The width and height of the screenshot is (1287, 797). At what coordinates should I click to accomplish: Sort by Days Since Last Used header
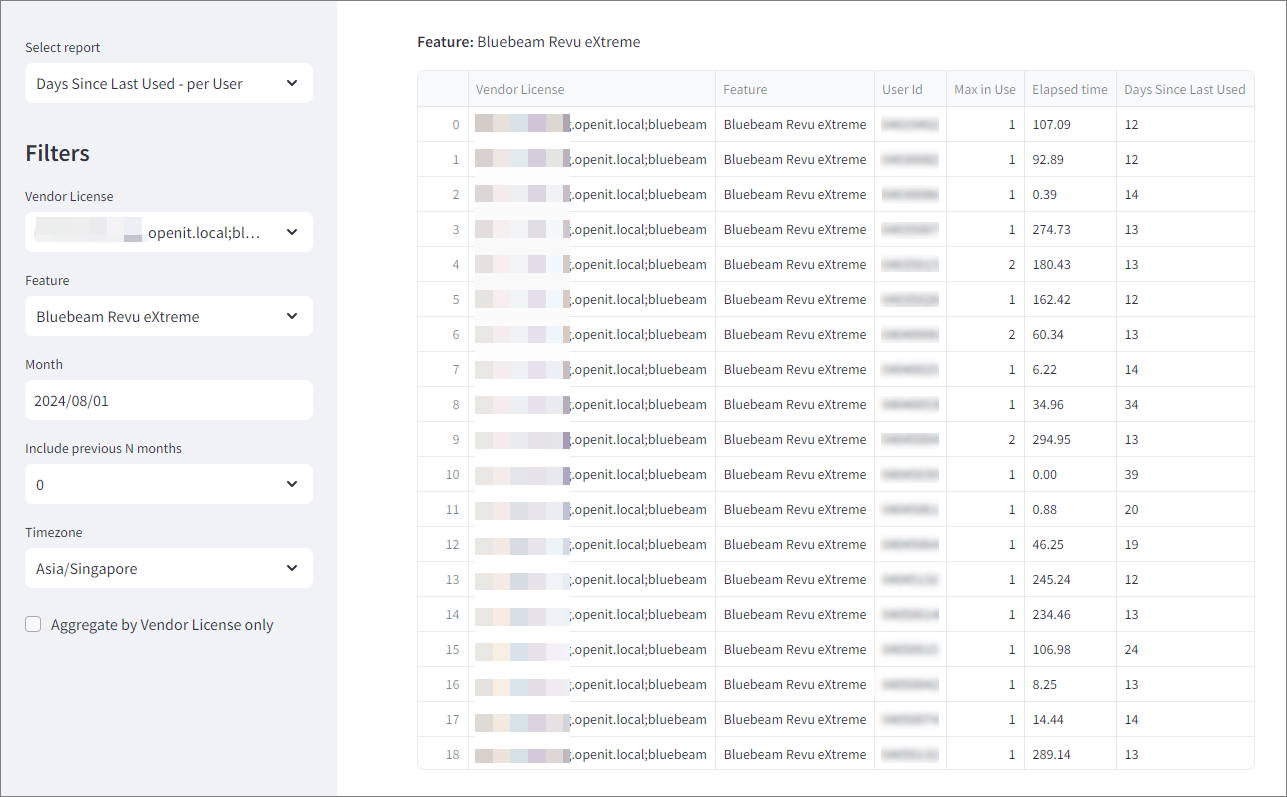click(x=1184, y=89)
